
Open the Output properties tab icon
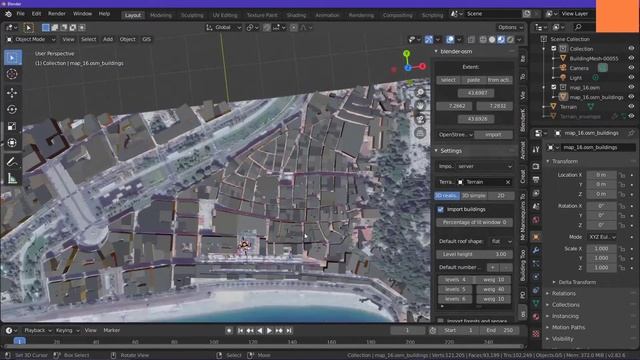pos(536,180)
